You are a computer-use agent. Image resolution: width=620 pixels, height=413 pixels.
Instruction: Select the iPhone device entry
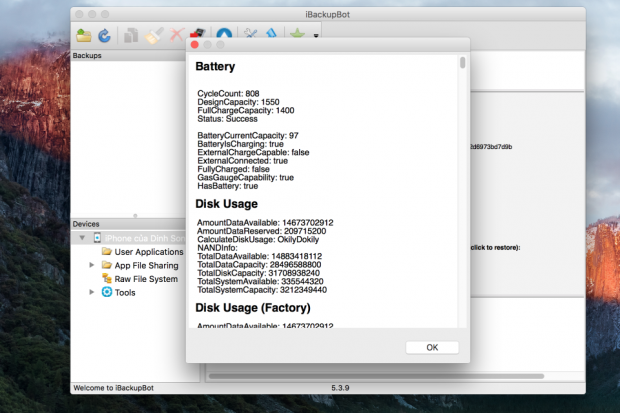point(140,238)
